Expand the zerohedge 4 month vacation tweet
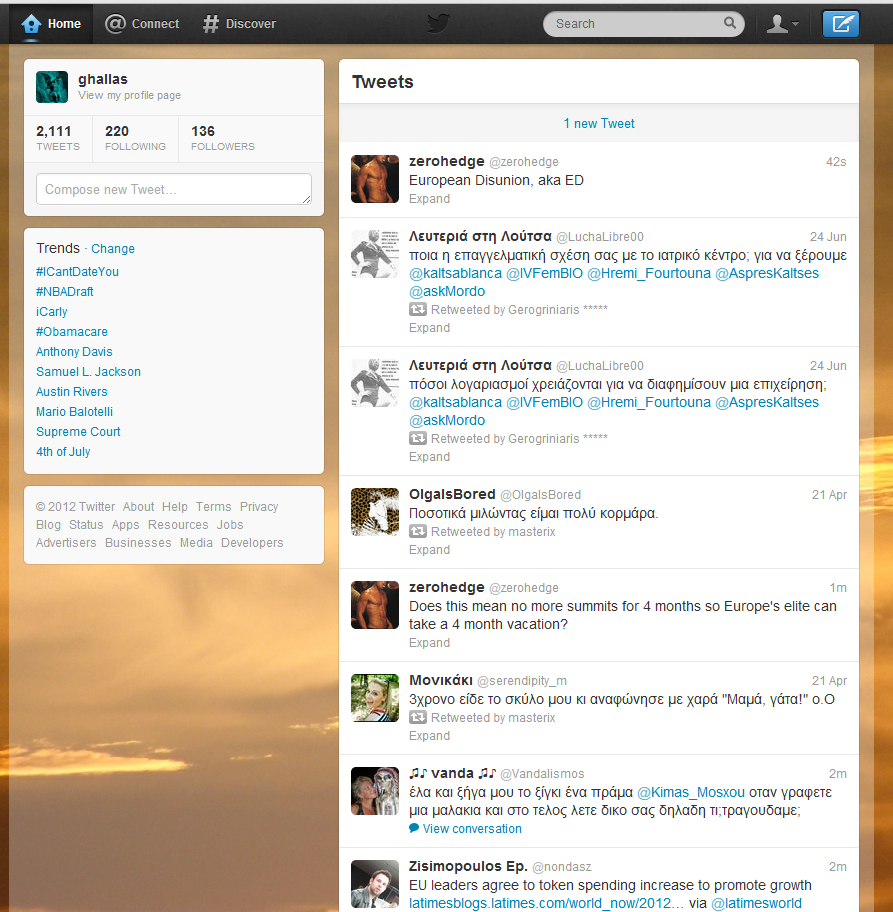The width and height of the screenshot is (893, 912). click(x=429, y=643)
